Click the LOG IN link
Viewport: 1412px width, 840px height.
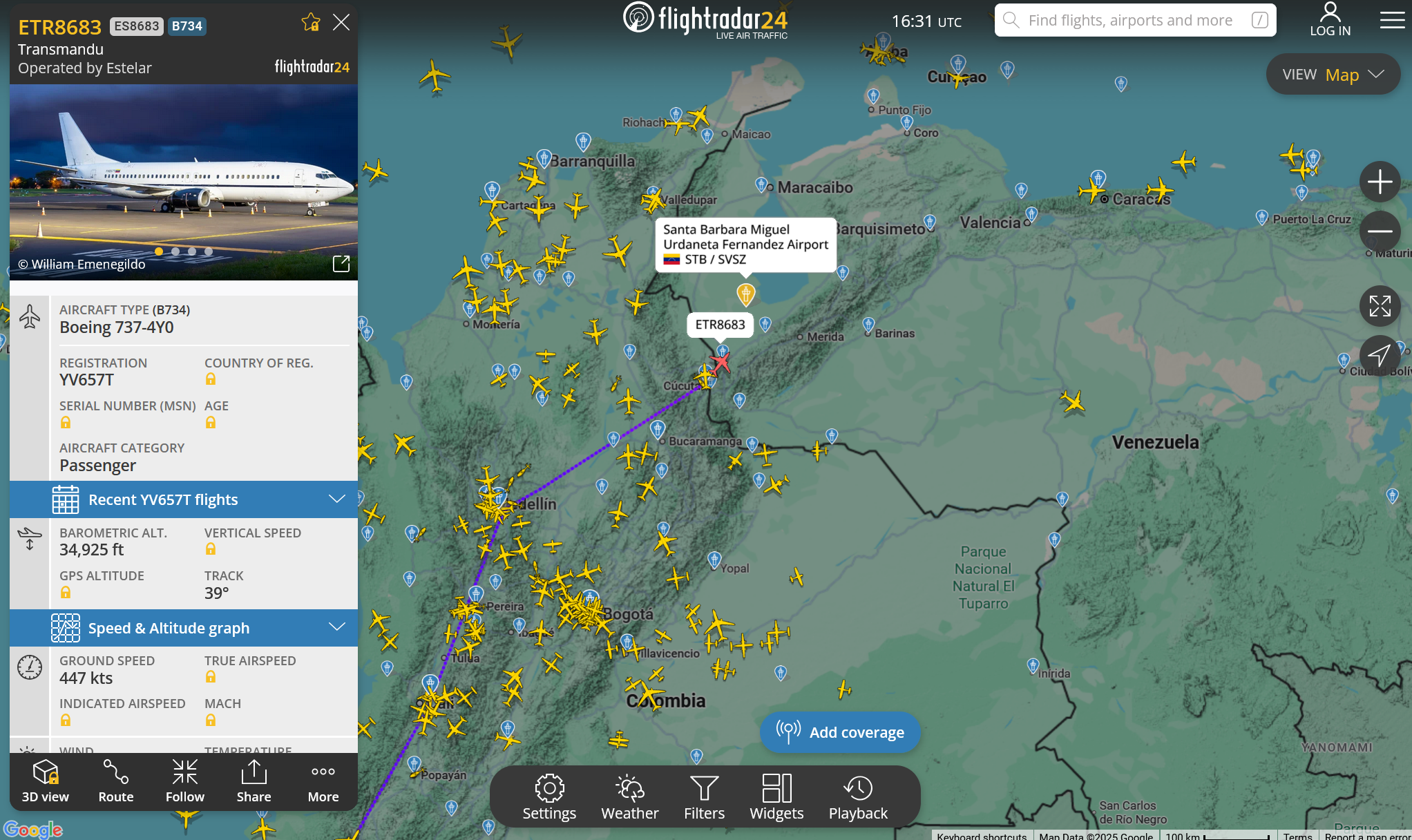tap(1330, 19)
